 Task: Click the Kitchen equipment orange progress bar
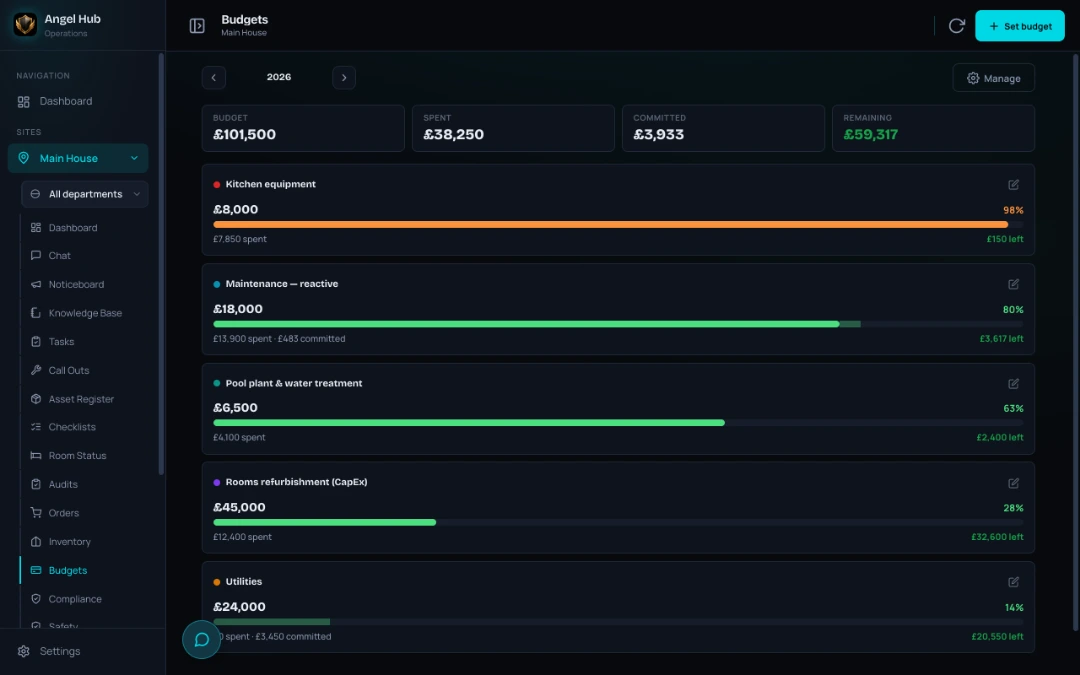click(x=618, y=225)
